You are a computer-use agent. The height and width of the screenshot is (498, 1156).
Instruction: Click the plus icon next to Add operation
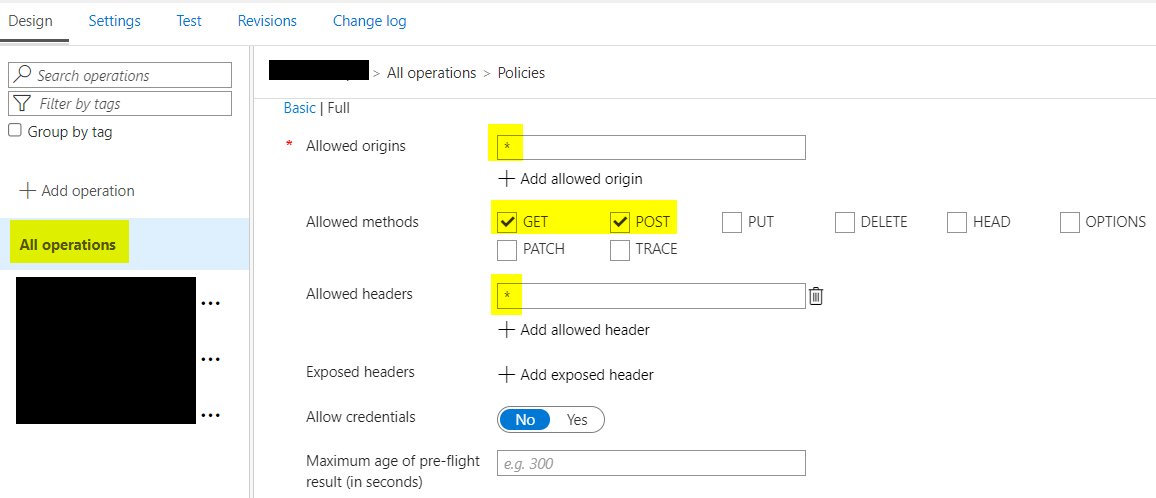27,191
